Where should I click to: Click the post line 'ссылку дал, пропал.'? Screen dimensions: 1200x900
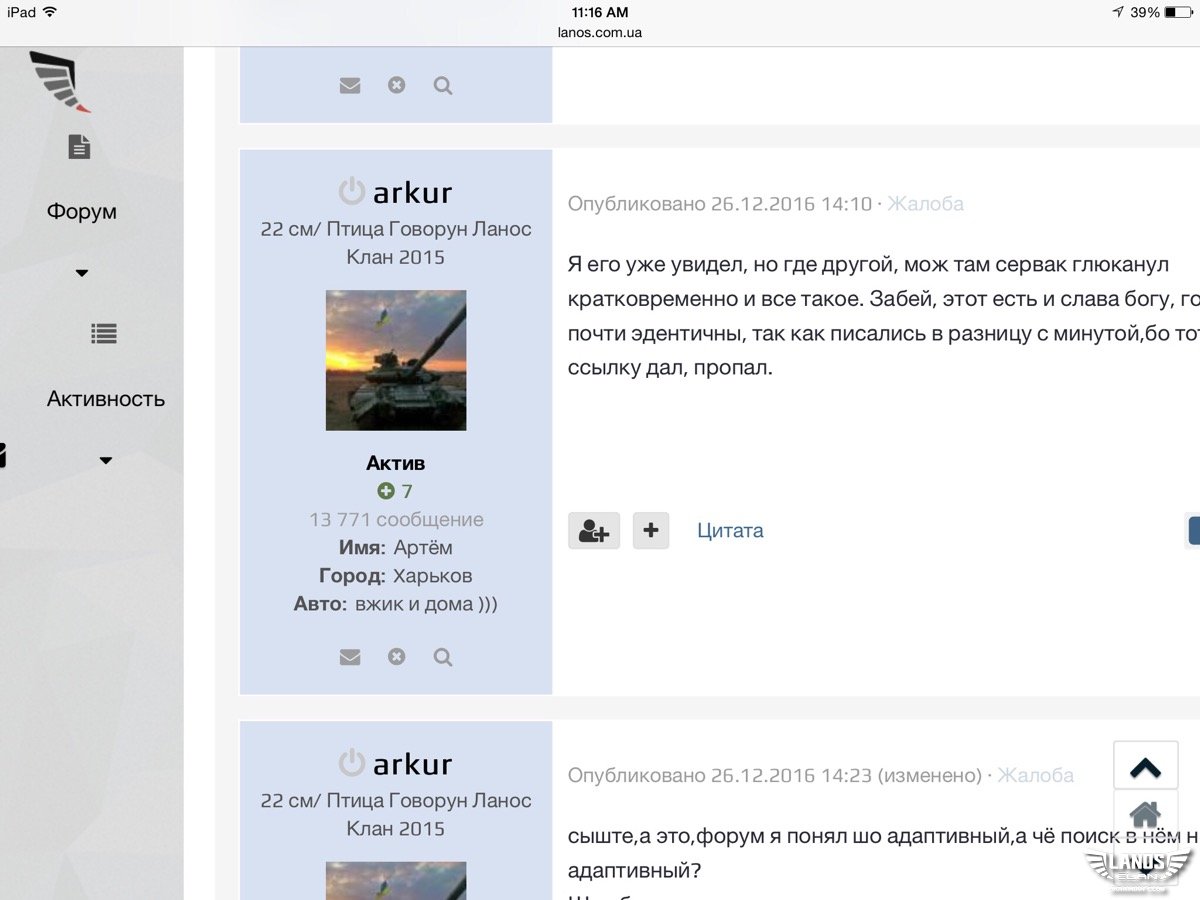(671, 367)
